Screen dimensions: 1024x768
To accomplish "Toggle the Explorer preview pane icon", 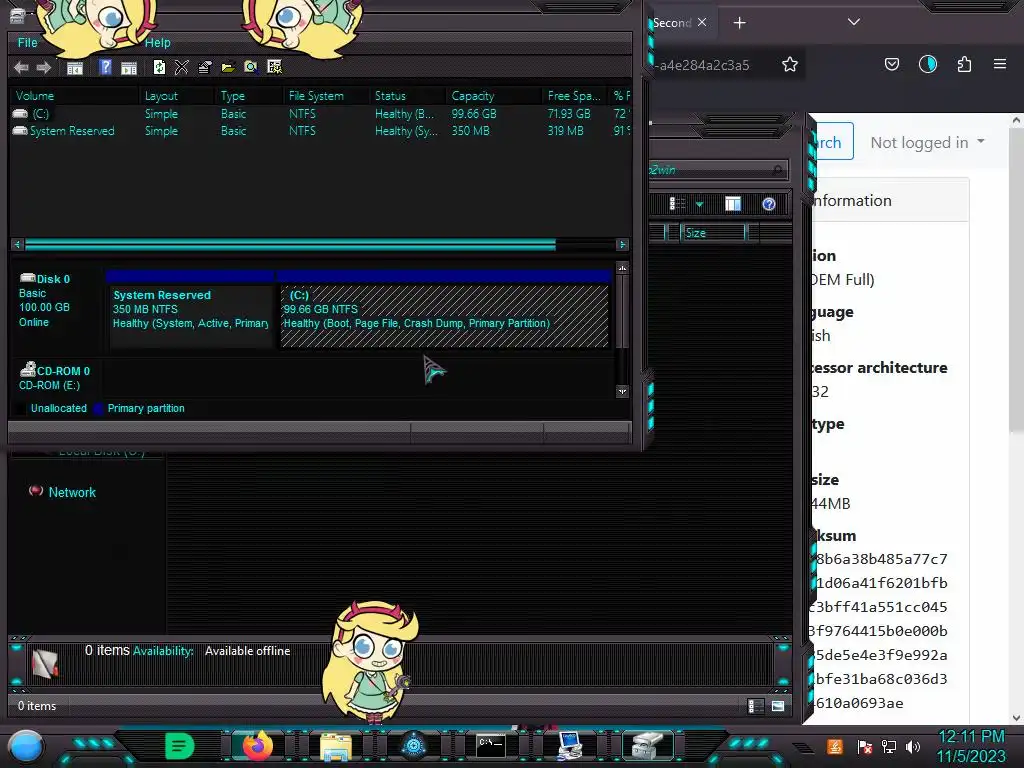I will point(733,204).
